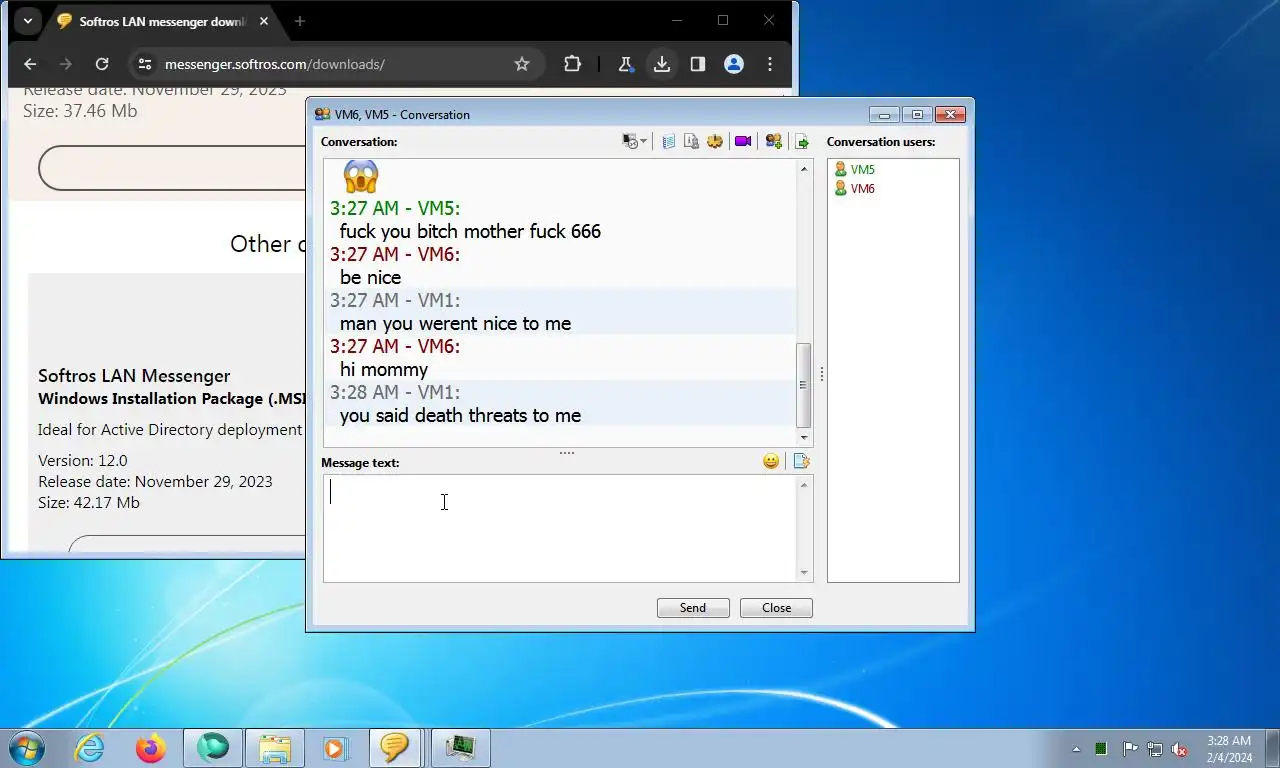Open Action Center flag icon
The image size is (1280, 768).
(x=1130, y=749)
